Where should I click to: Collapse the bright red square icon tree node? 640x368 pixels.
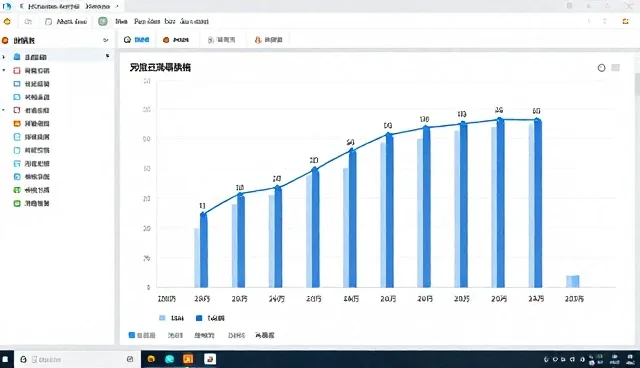tap(4, 70)
